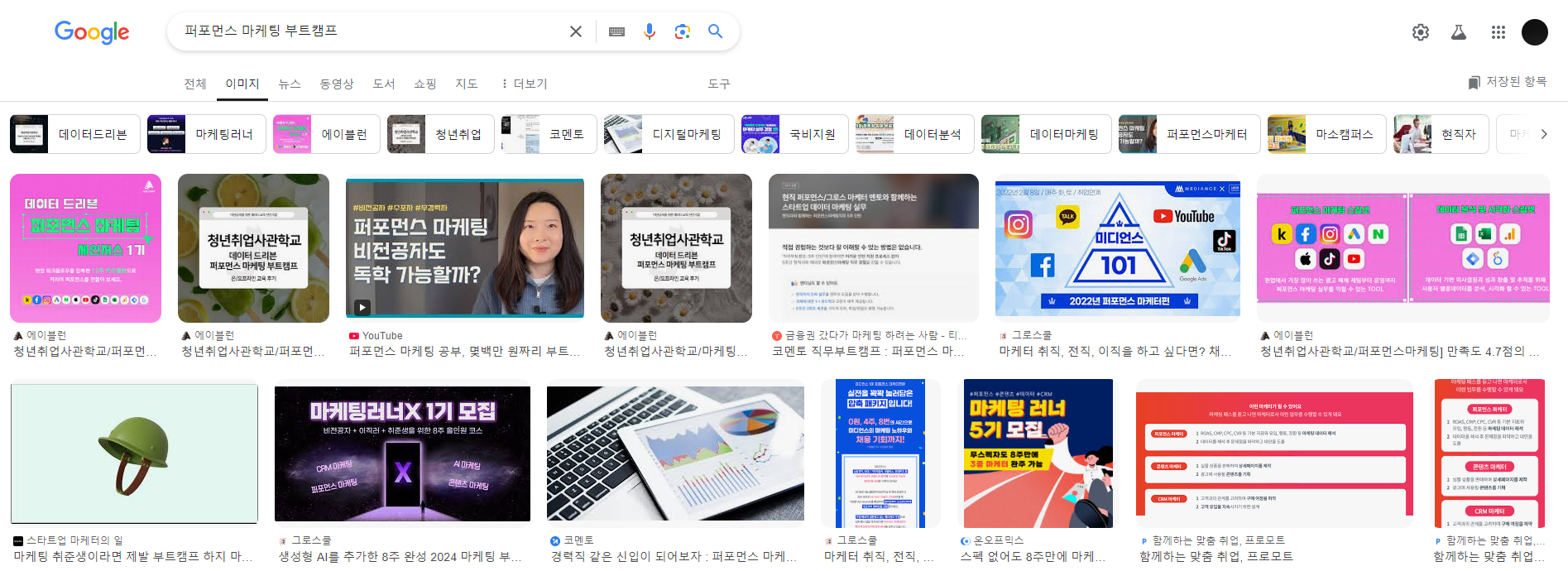Image resolution: width=1568 pixels, height=571 pixels.
Task: Filter by 국비지원 chip
Action: [x=795, y=134]
